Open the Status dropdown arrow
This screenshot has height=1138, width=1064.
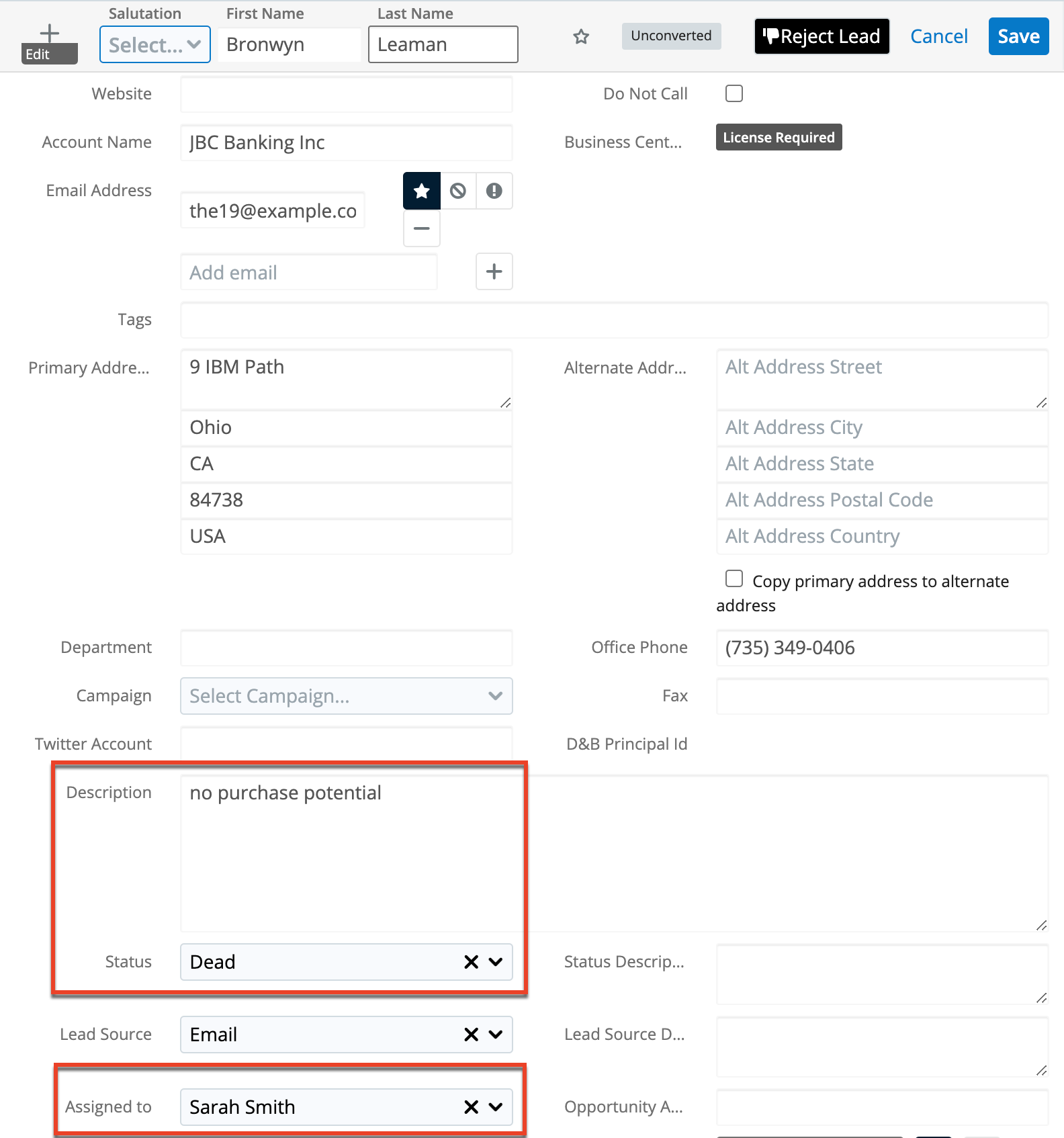coord(496,962)
